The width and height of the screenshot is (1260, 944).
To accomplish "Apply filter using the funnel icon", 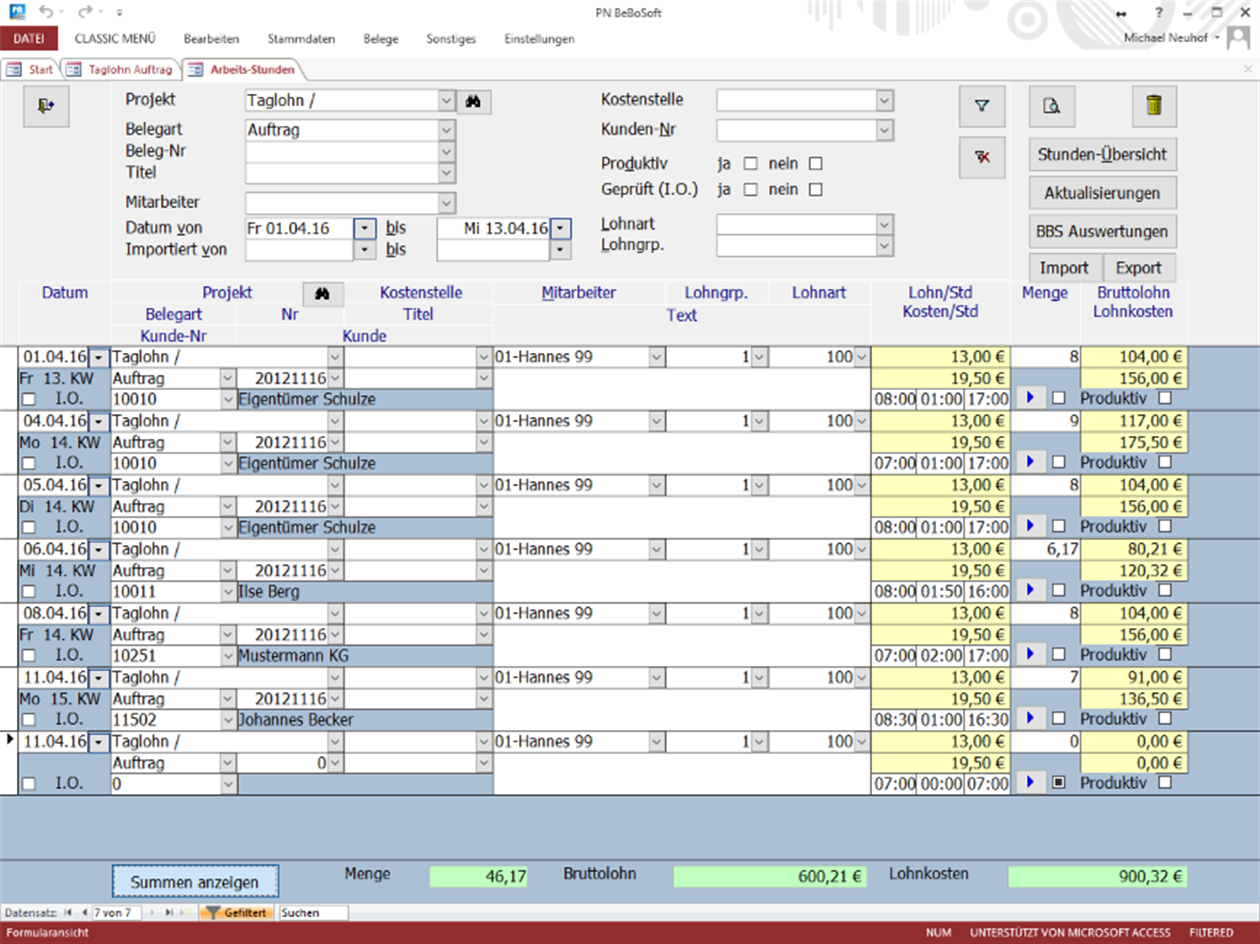I will 981,106.
